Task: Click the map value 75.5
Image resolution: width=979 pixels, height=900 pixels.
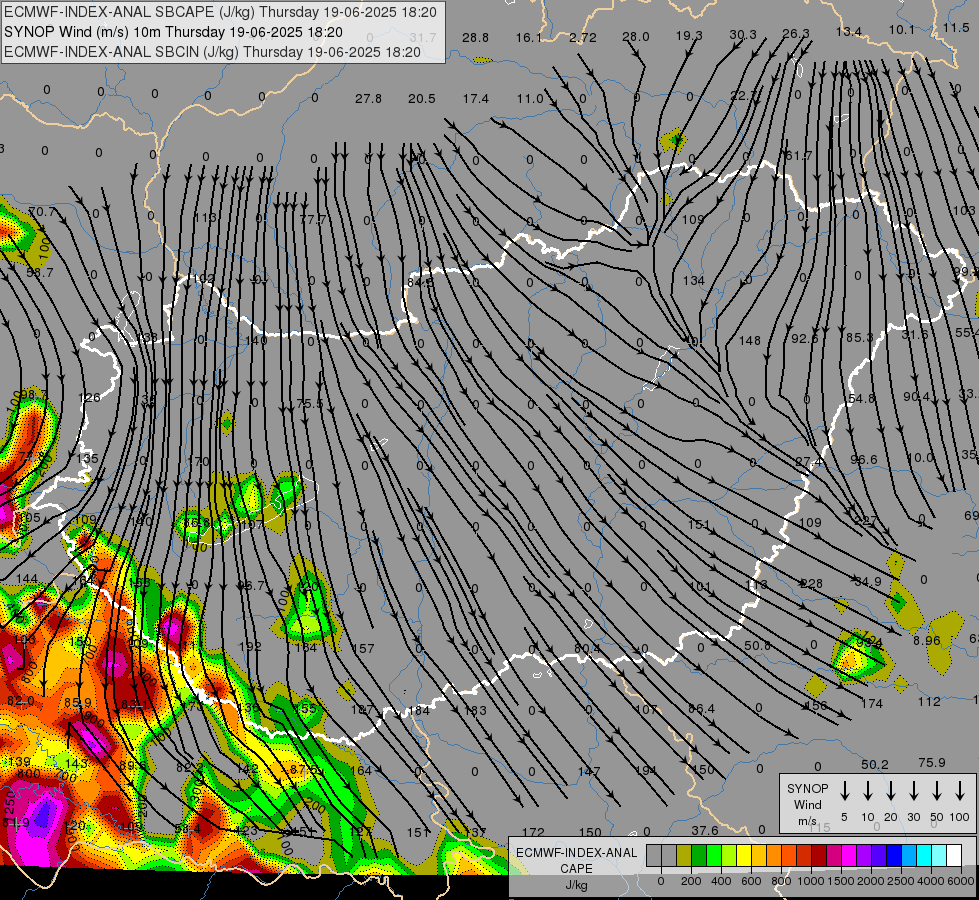Action: (x=310, y=404)
